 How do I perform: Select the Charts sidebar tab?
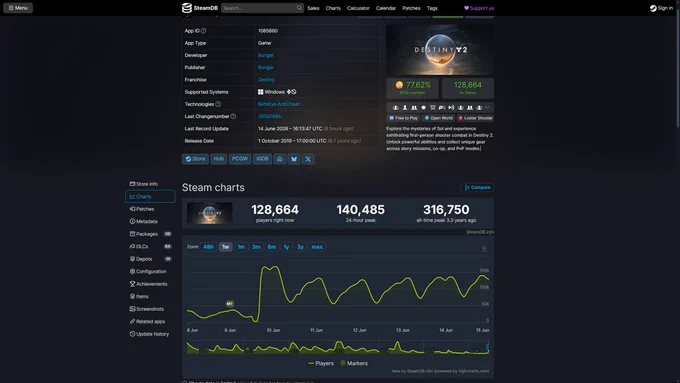click(150, 196)
